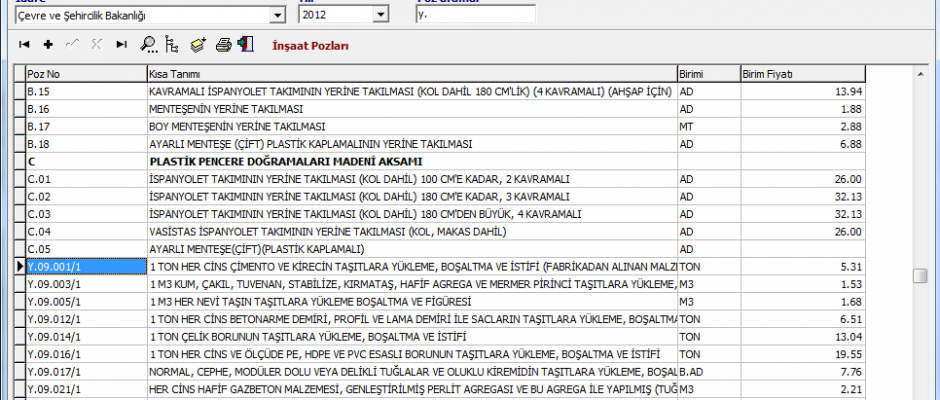Click in the search field containing 'y.'
The height and width of the screenshot is (400, 940).
pyautogui.click(x=475, y=15)
